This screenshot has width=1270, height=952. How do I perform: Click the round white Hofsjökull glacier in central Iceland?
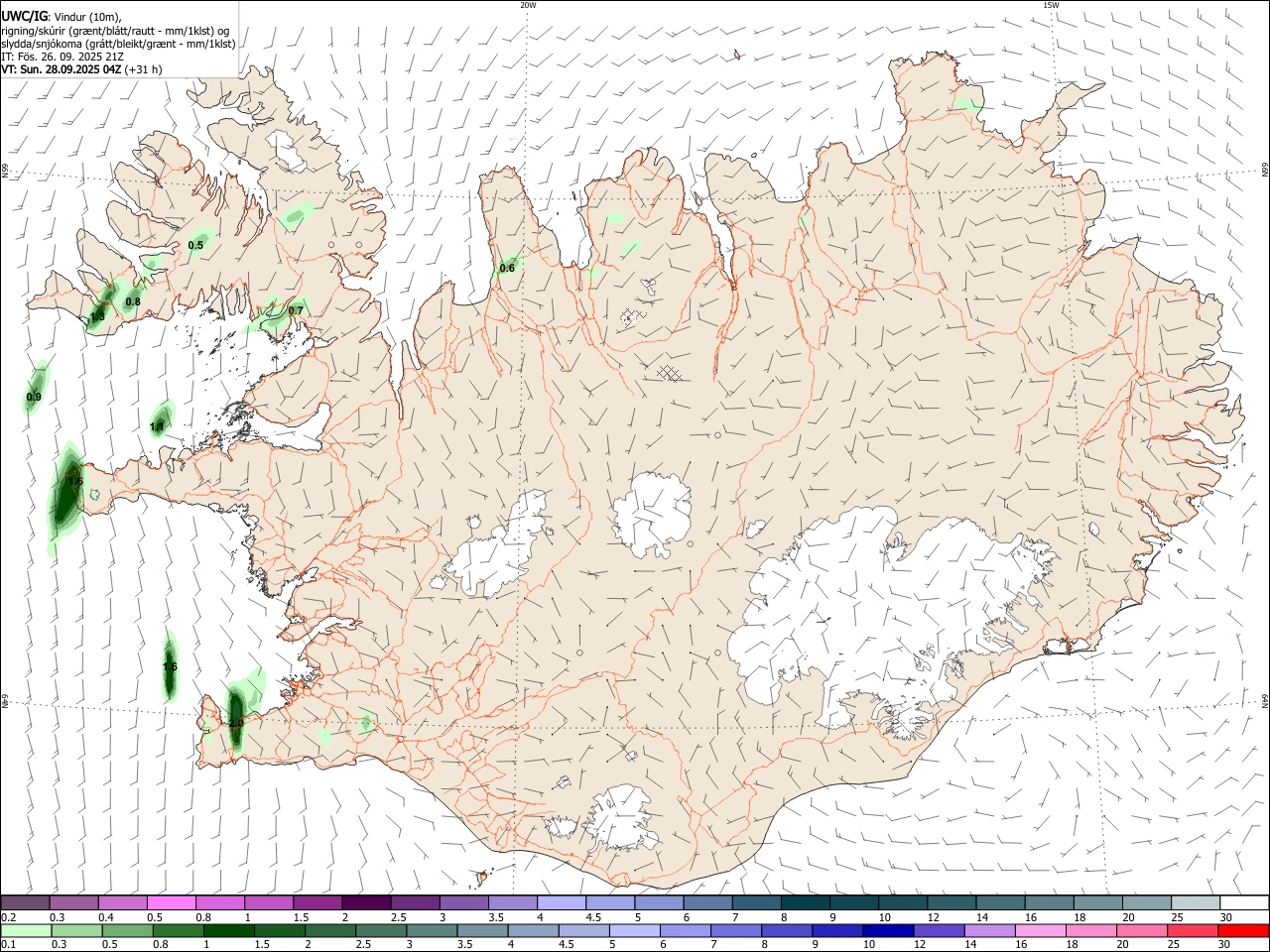point(652,516)
